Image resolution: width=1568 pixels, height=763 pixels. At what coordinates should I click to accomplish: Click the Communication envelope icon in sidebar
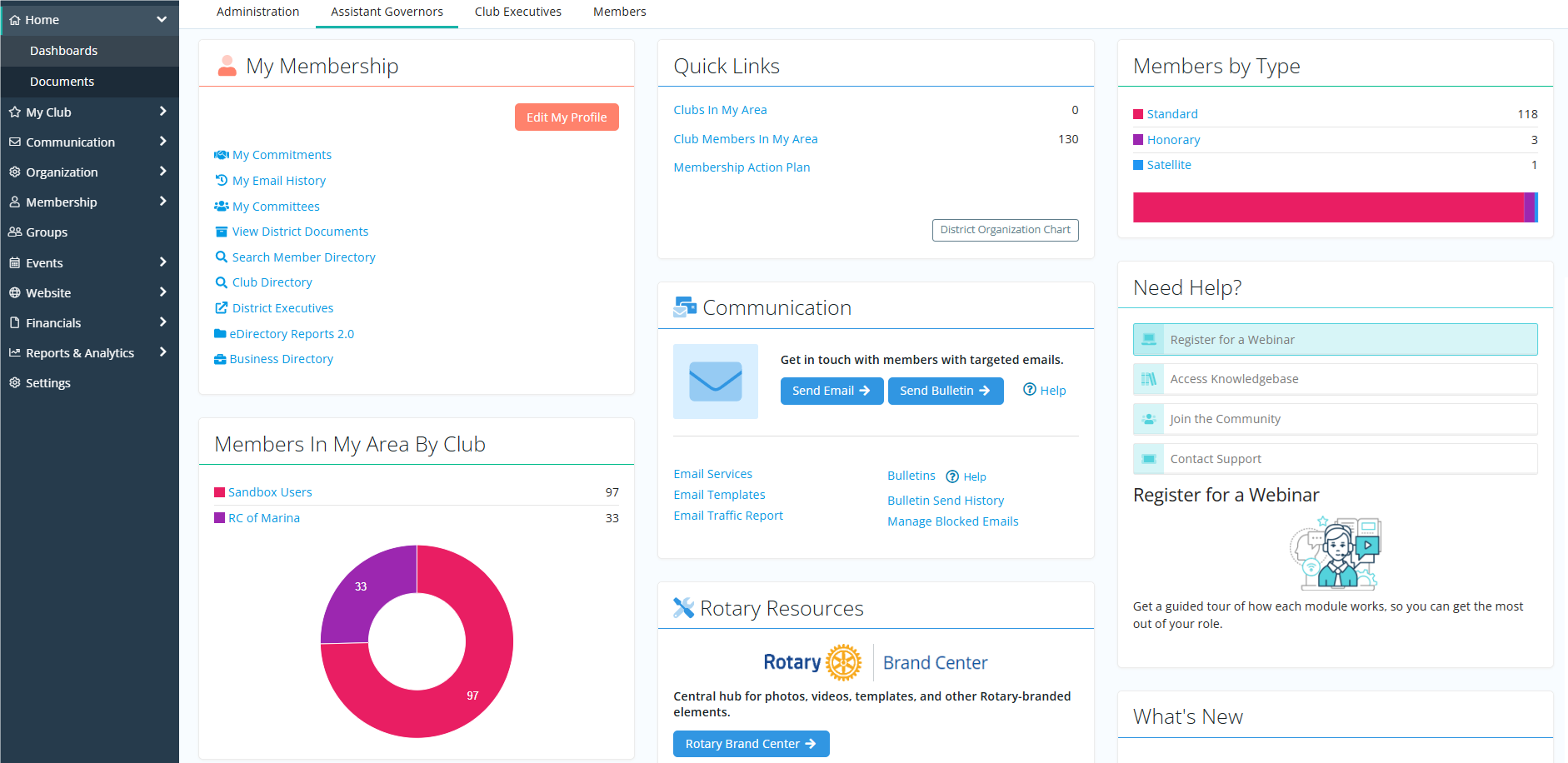[x=15, y=142]
